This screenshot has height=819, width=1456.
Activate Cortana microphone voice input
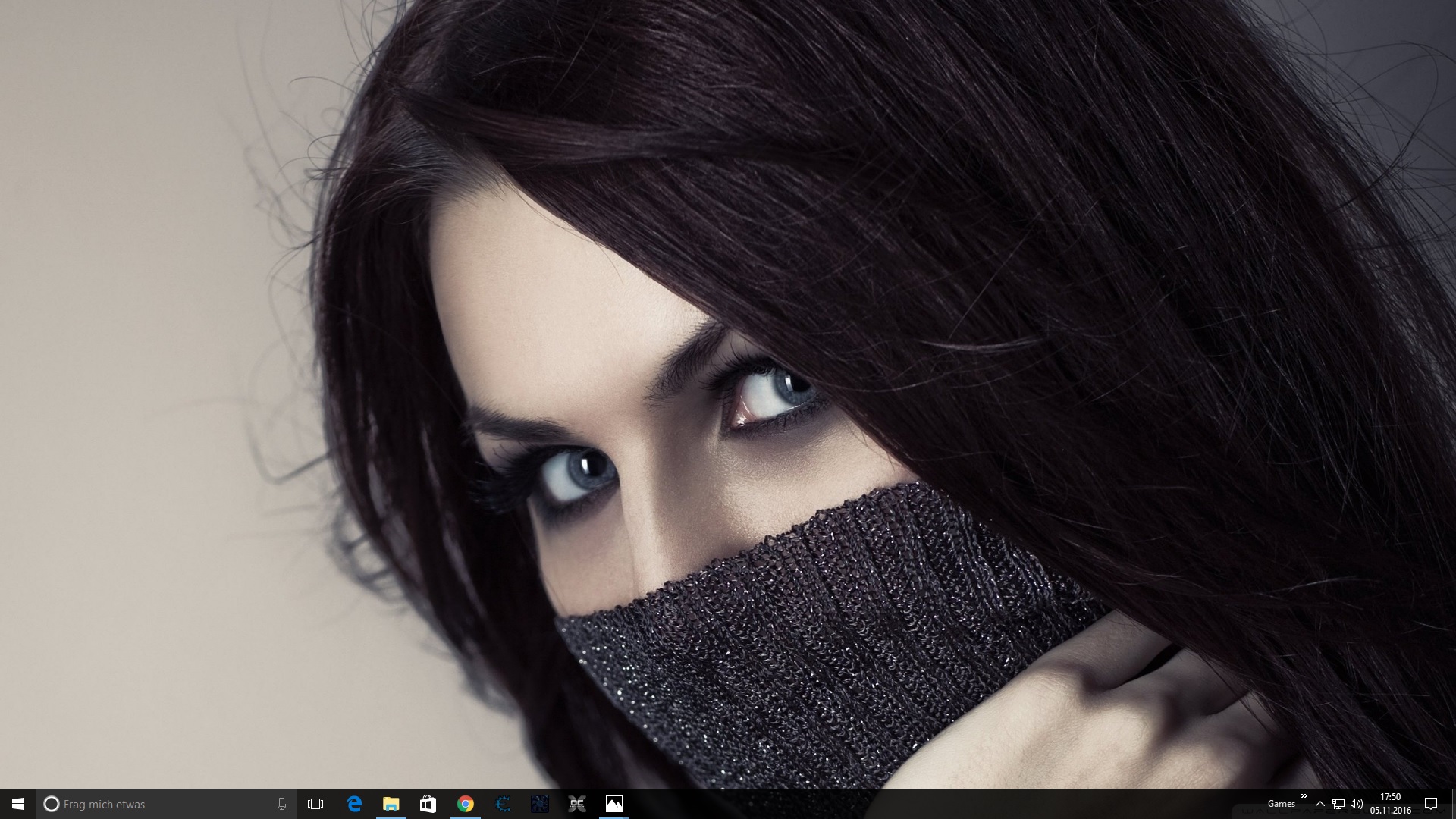point(281,804)
